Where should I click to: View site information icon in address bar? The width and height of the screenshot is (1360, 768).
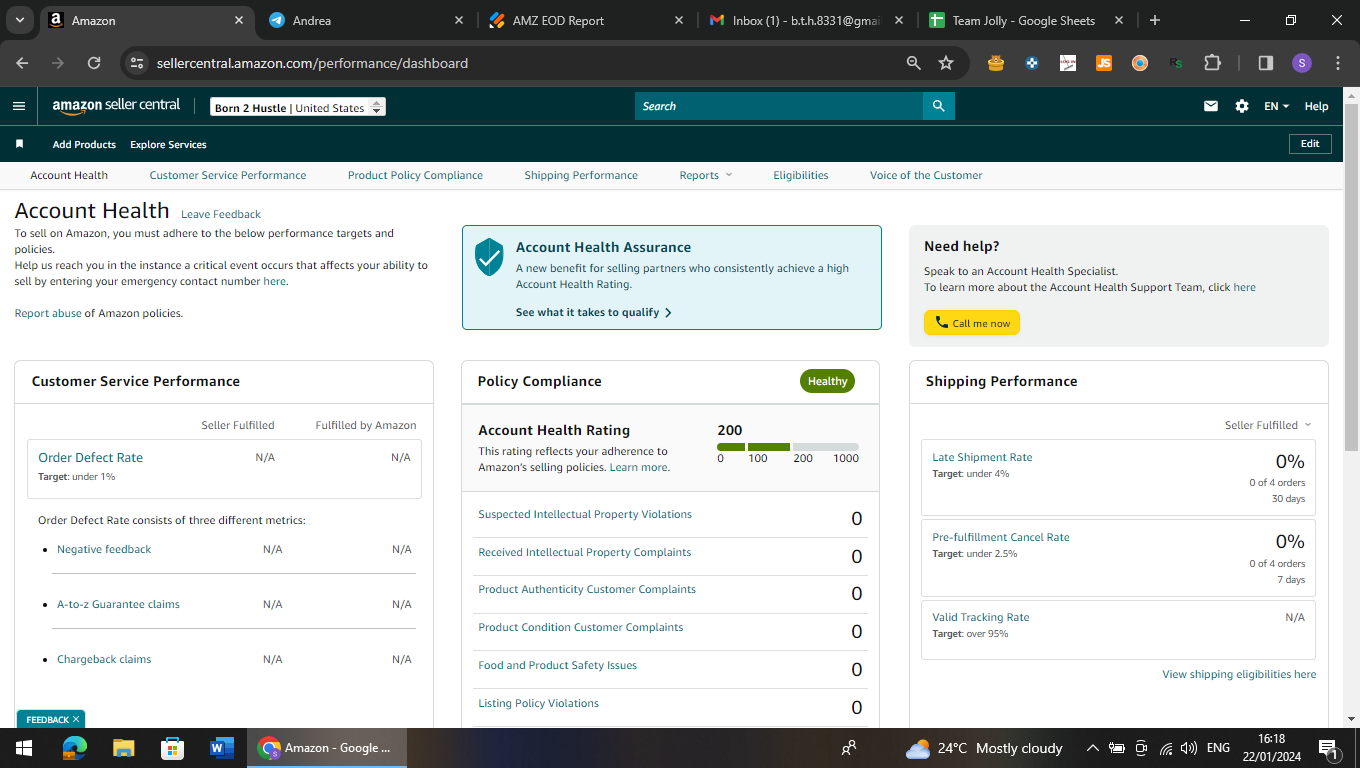[x=138, y=63]
